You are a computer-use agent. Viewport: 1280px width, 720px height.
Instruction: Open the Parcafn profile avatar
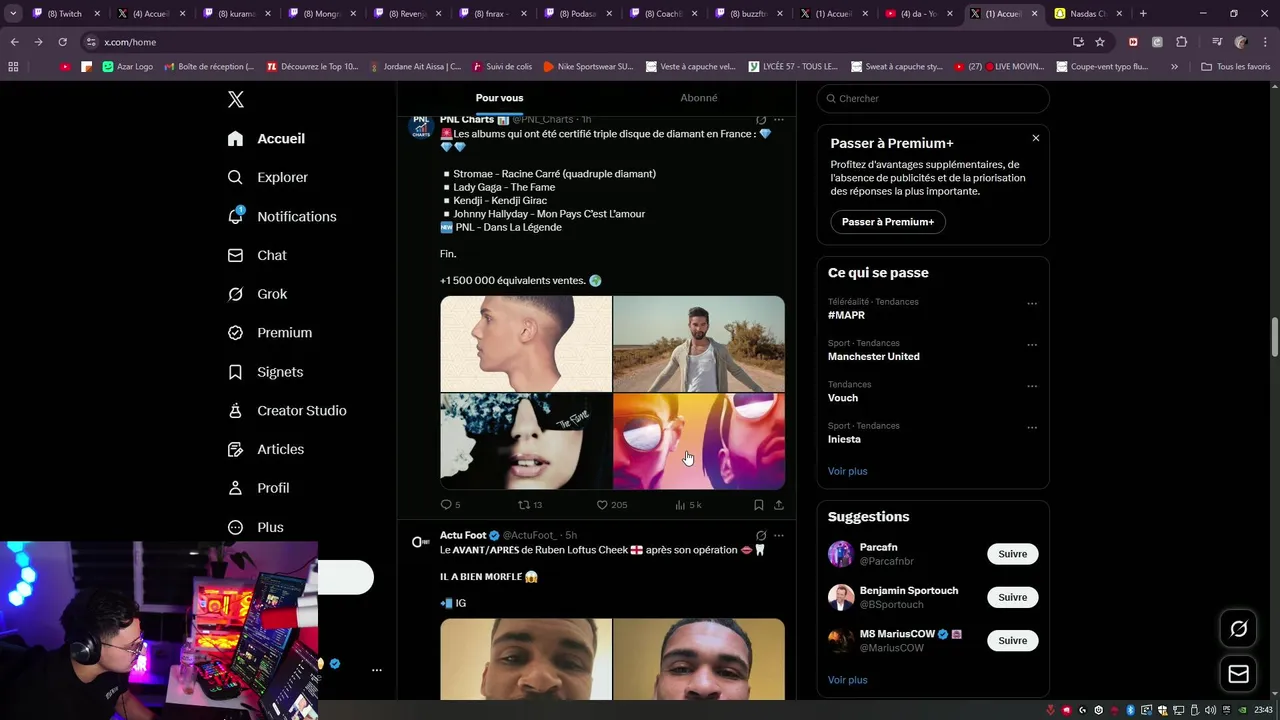(841, 554)
